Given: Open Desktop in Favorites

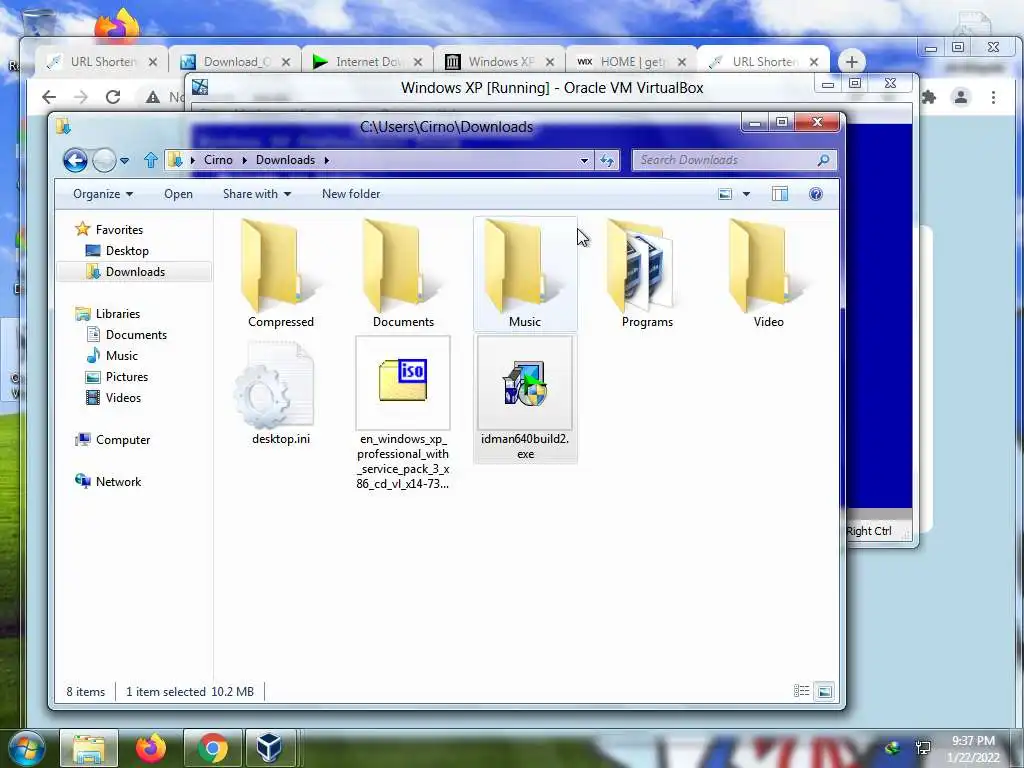Looking at the screenshot, I should coord(127,251).
